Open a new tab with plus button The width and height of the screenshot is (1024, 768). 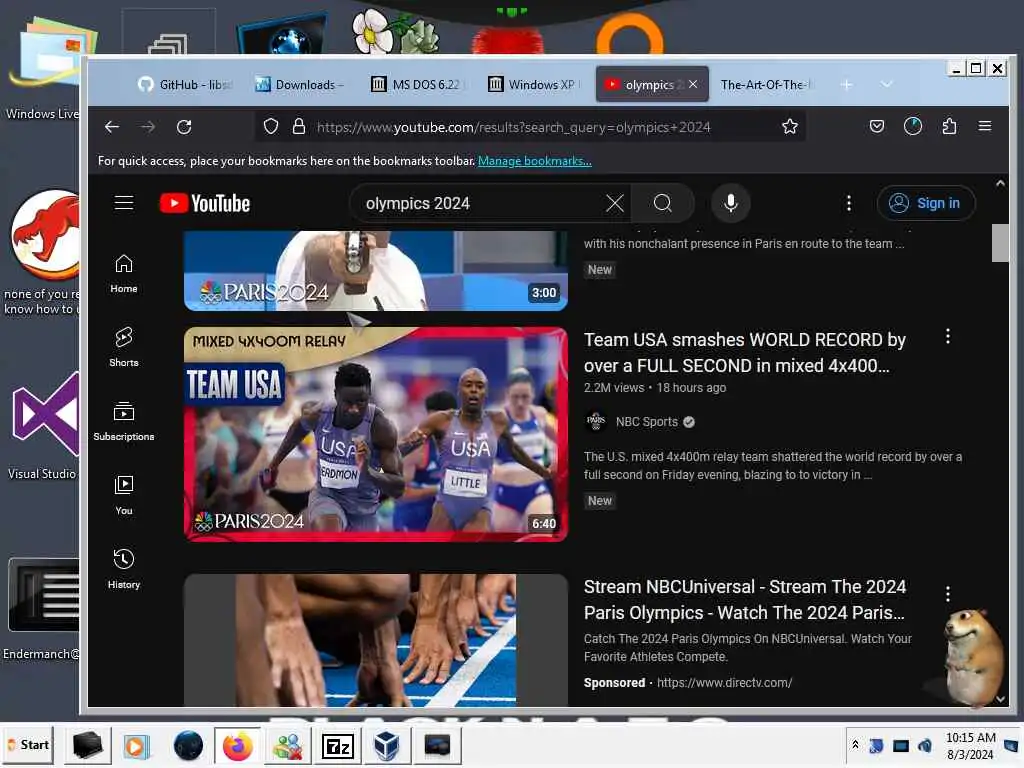coord(846,84)
